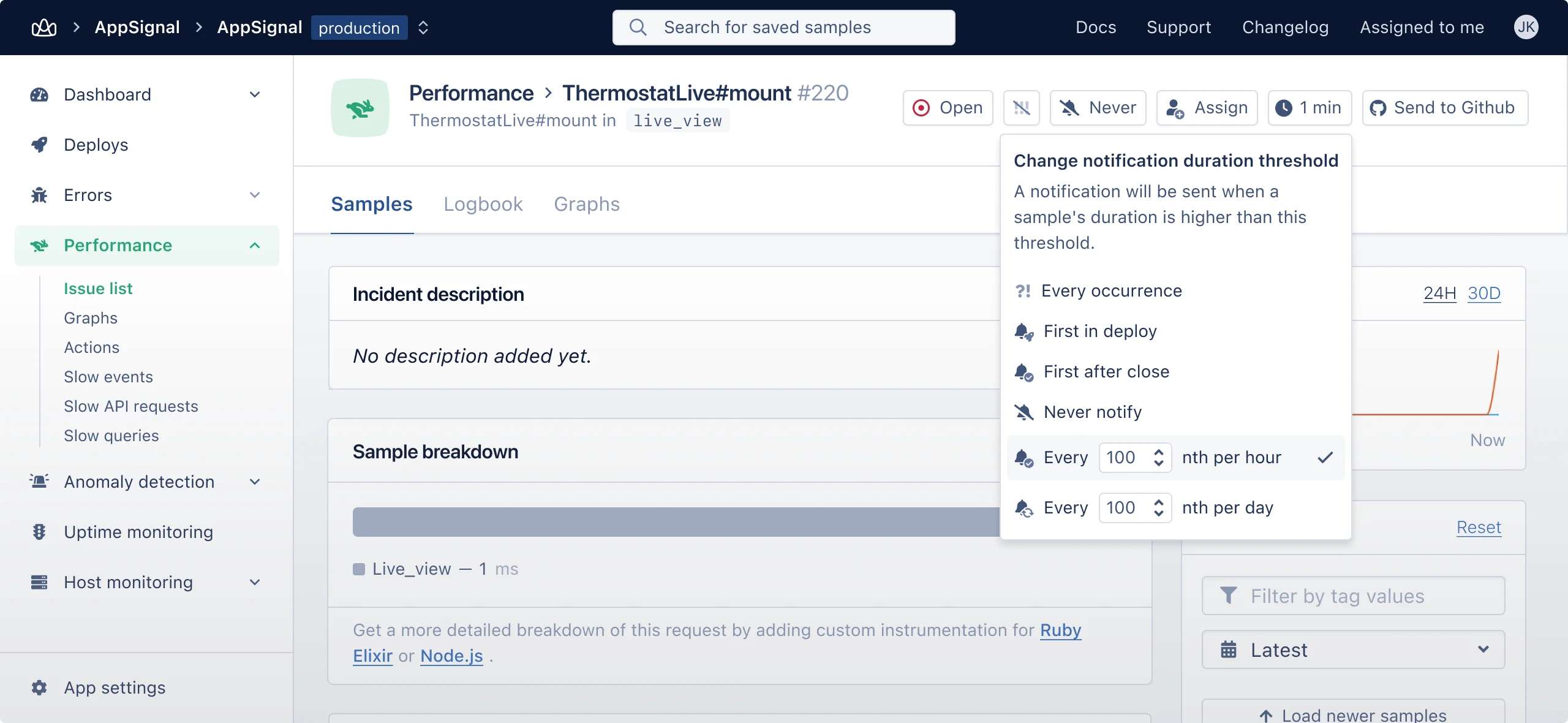Open the Open status dropdown
1568x723 pixels.
coord(948,108)
